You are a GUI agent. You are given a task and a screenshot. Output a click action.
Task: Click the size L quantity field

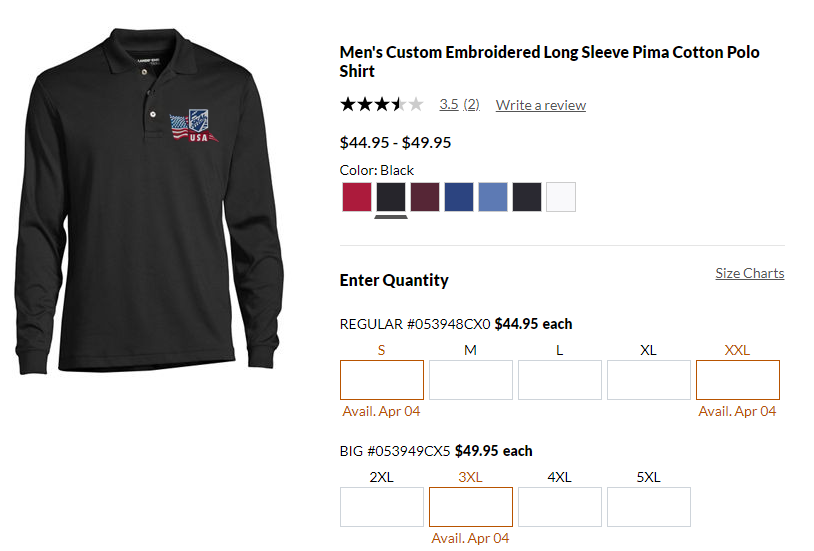pyautogui.click(x=560, y=380)
